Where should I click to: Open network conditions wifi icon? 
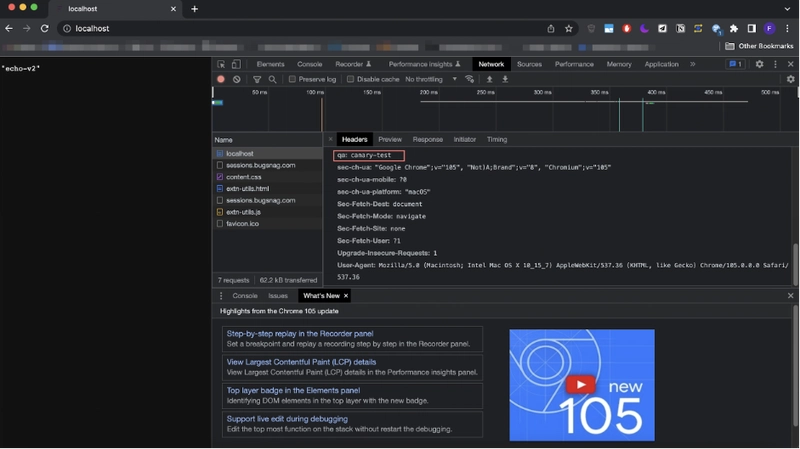469,79
